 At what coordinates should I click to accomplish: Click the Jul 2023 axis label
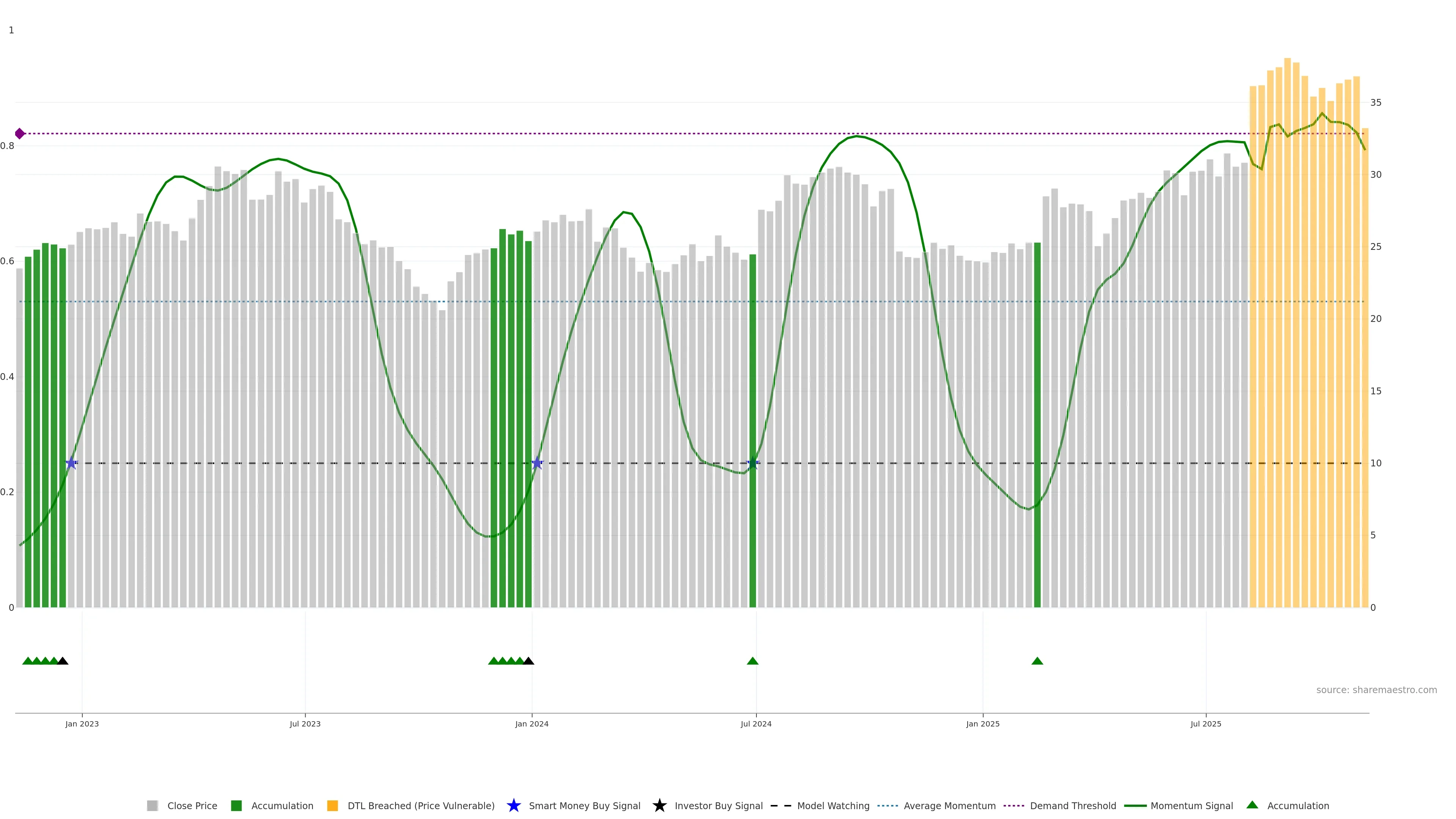(x=305, y=724)
